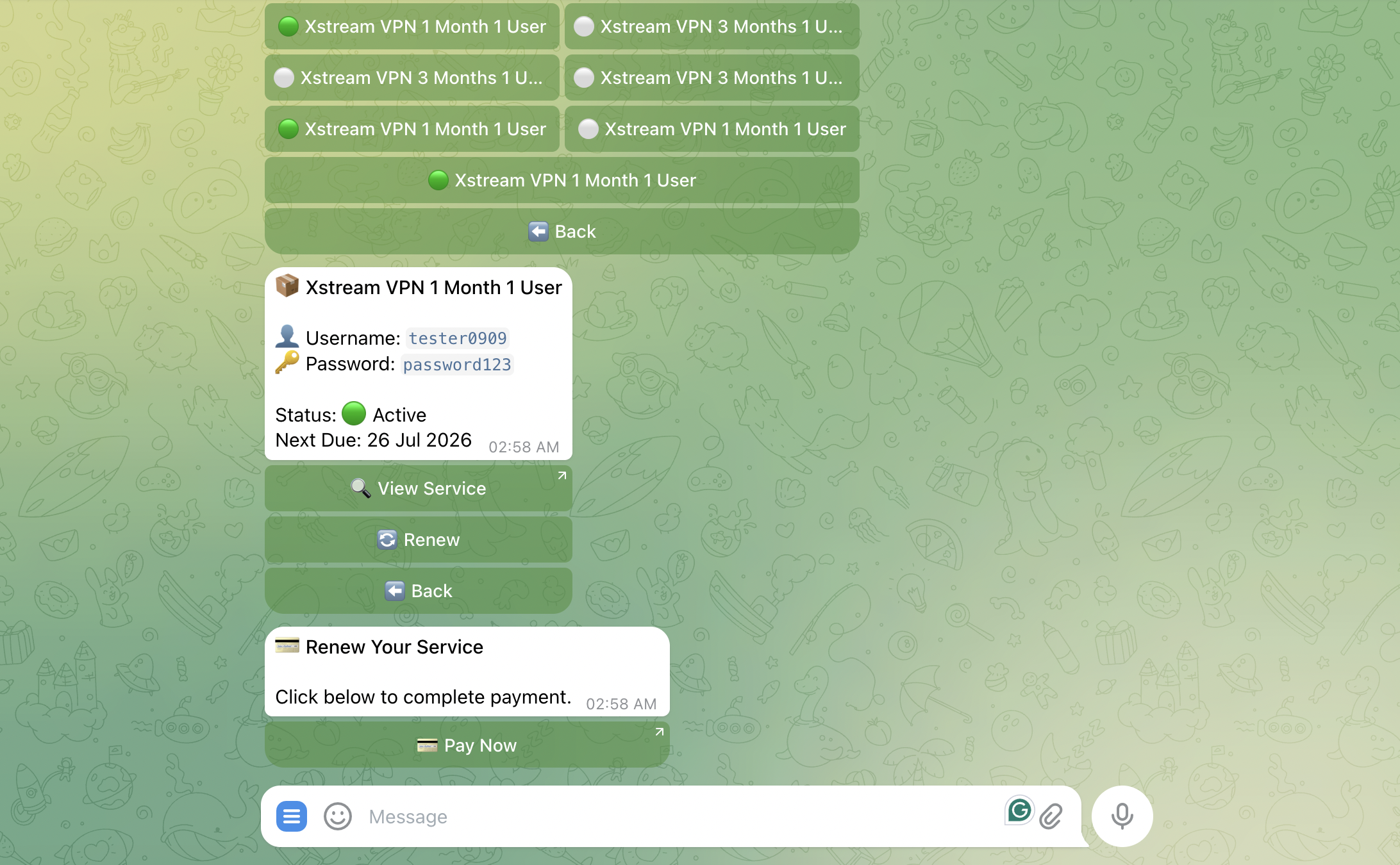Click the 'Status: Active' line
This screenshot has height=865, width=1400.
click(351, 415)
